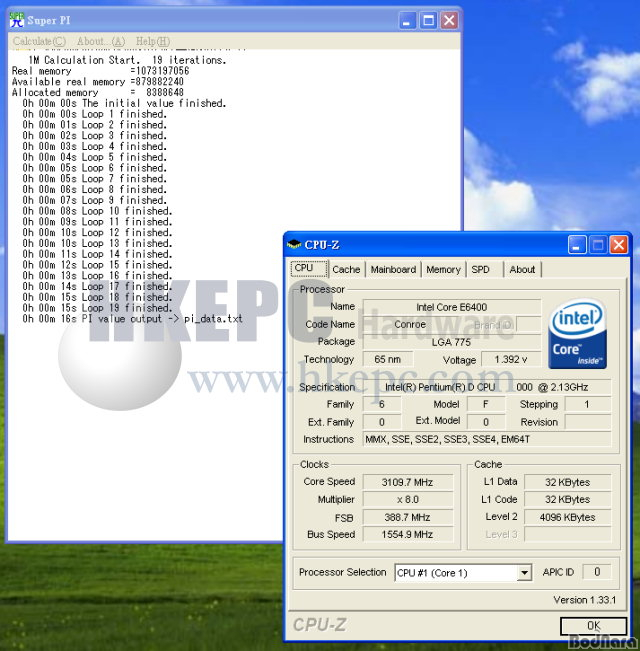Click the Intel Core inside logo

(x=578, y=334)
